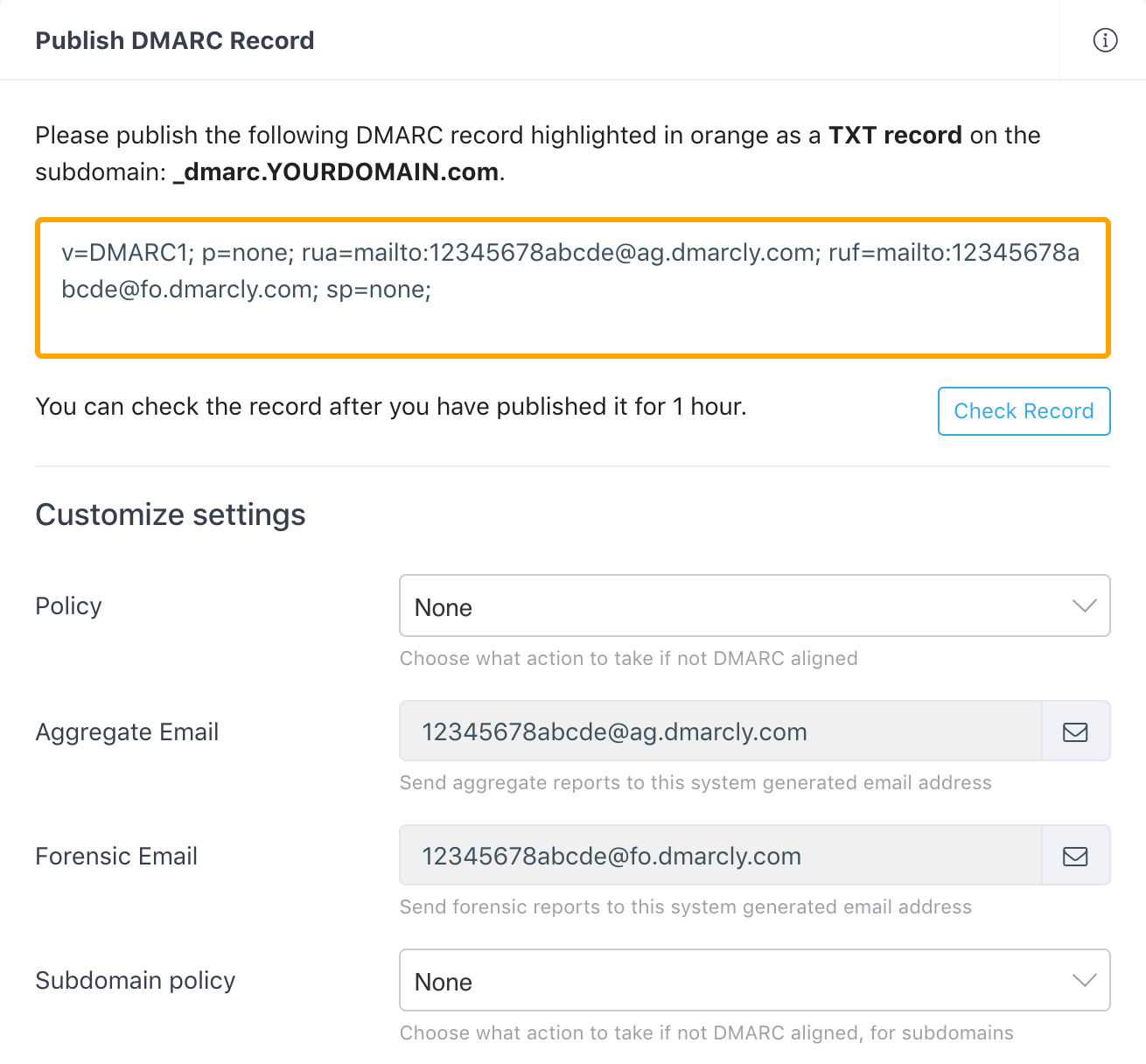Image resolution: width=1146 pixels, height=1064 pixels.
Task: Select the orange DMARC record text box
Action: [573, 286]
